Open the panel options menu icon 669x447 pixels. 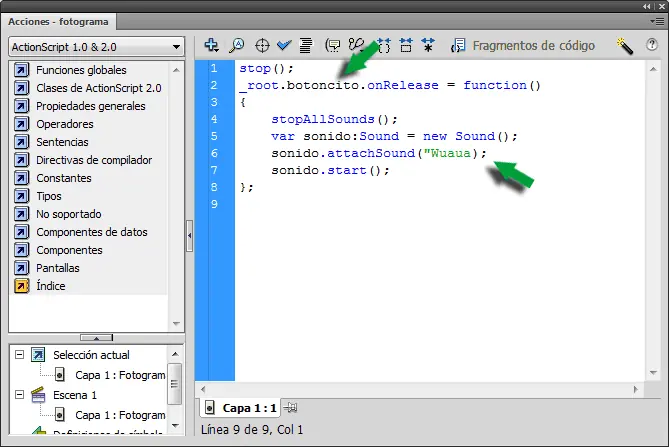coord(658,21)
